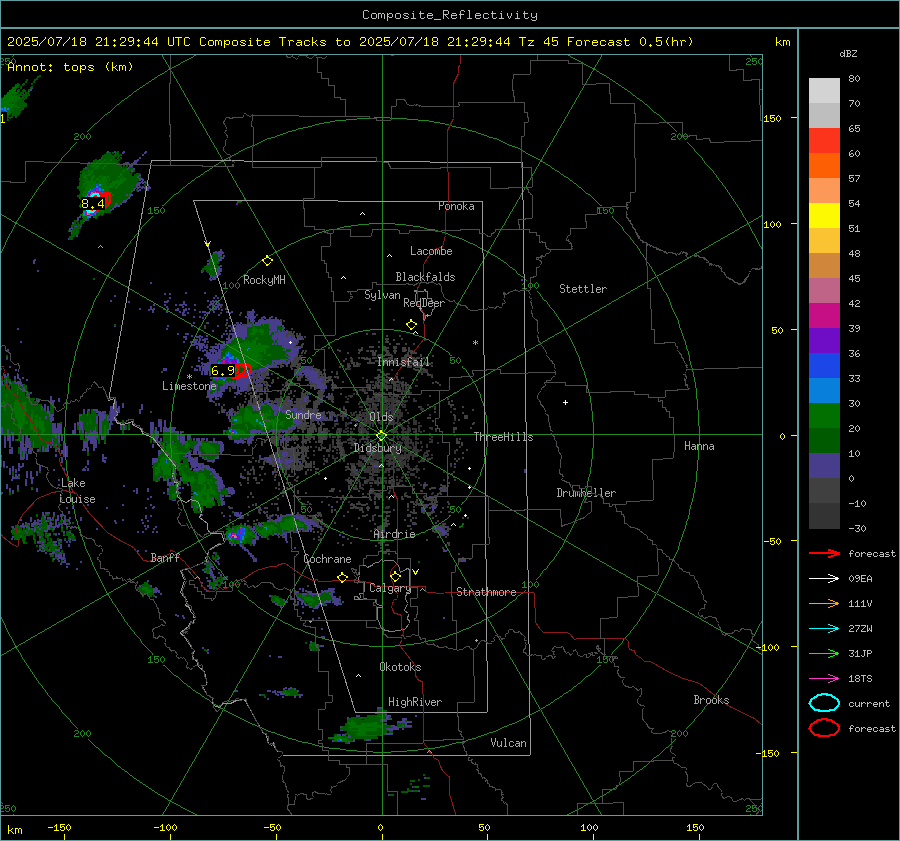
Task: Click the Didsbury town label
Action: [377, 448]
